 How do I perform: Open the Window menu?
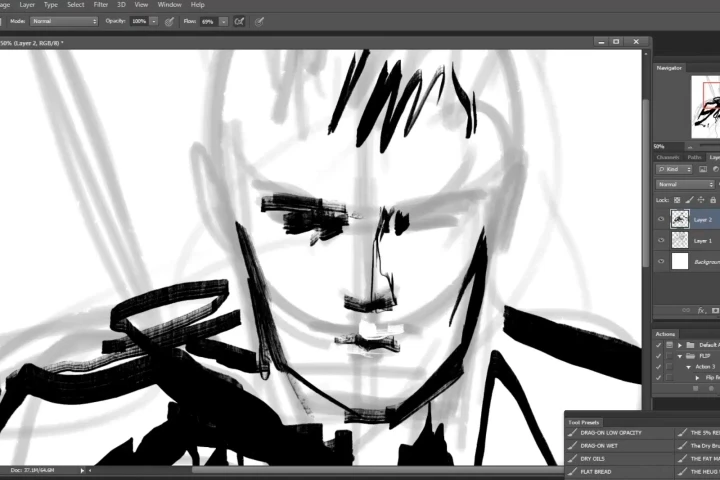(169, 5)
